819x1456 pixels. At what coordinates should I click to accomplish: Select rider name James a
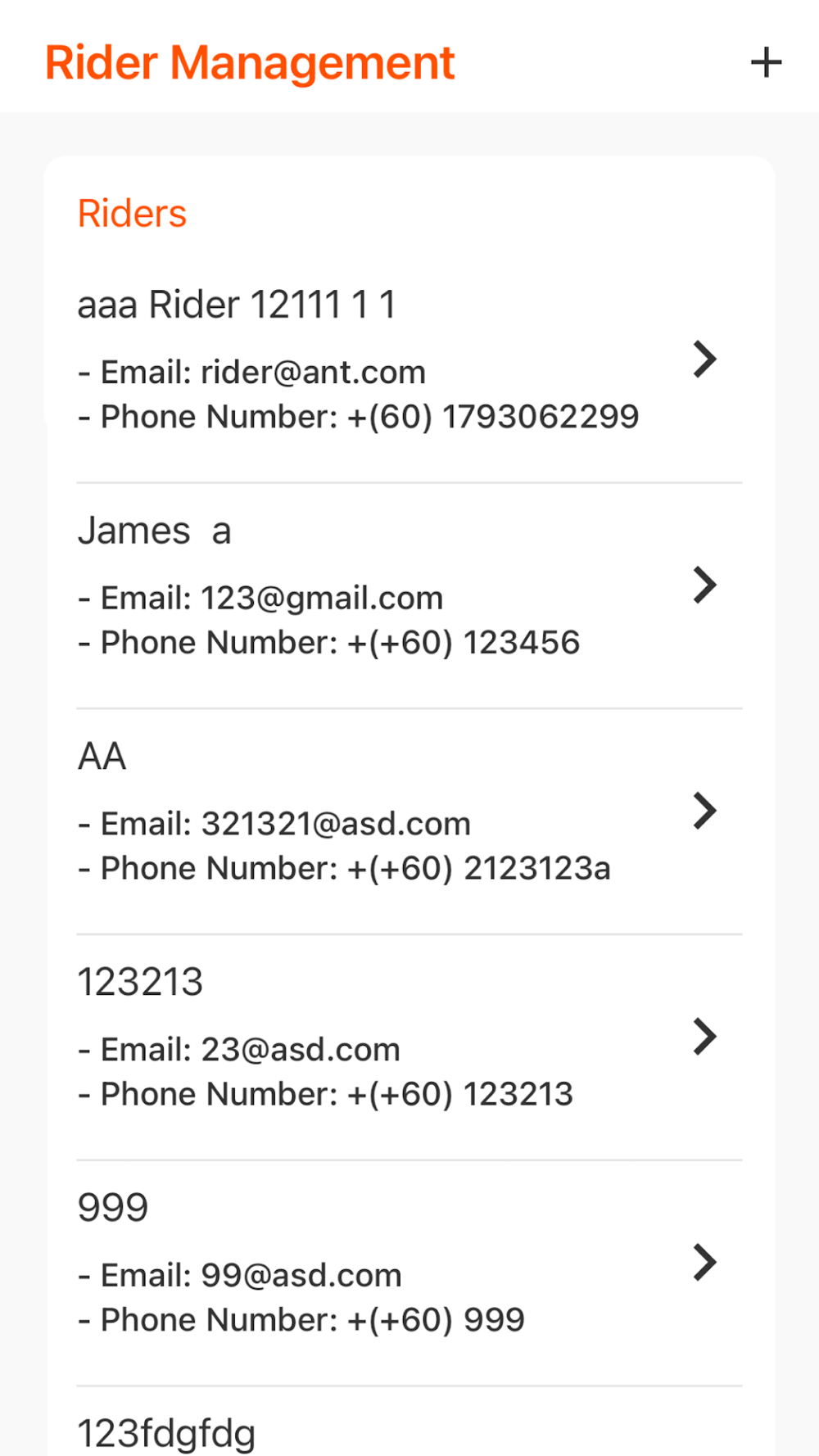154,531
